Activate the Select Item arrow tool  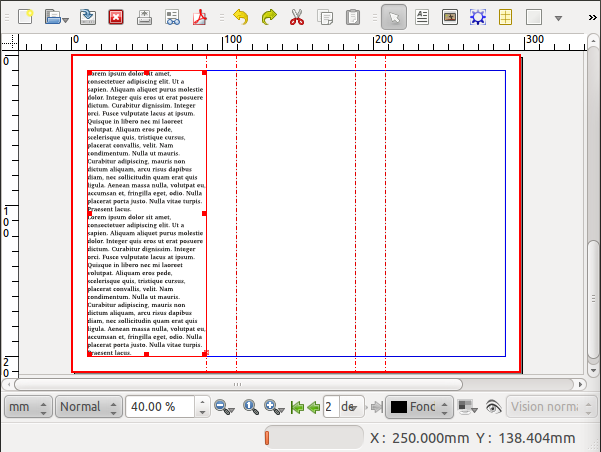tap(395, 17)
